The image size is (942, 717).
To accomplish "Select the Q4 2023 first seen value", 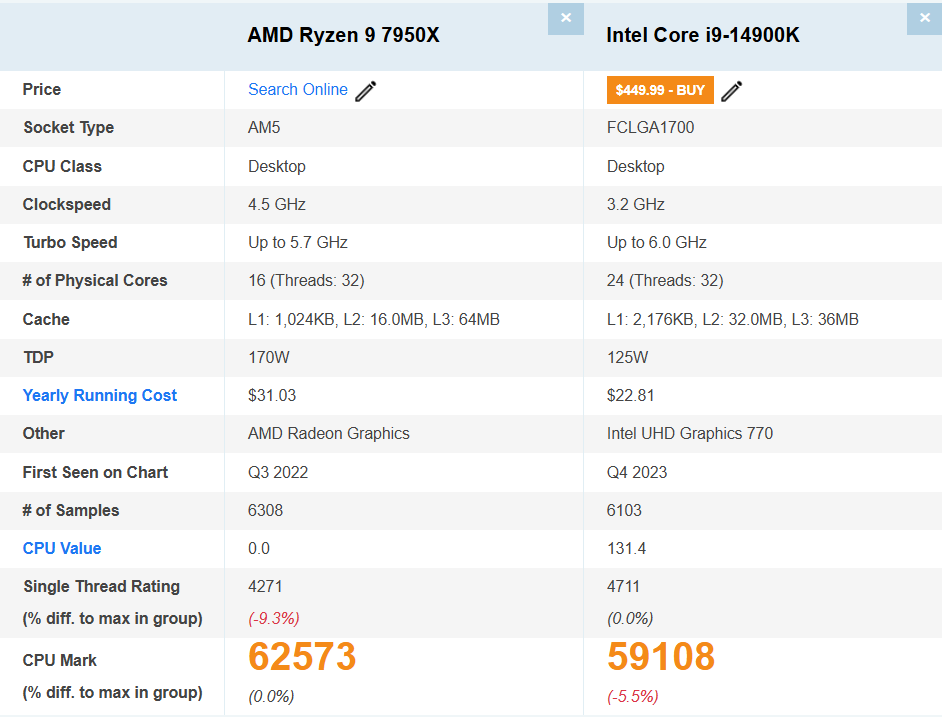I will point(637,472).
